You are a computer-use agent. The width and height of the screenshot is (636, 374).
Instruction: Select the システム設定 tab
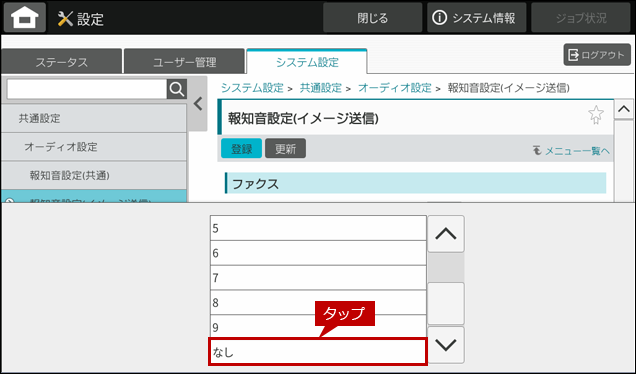307,62
